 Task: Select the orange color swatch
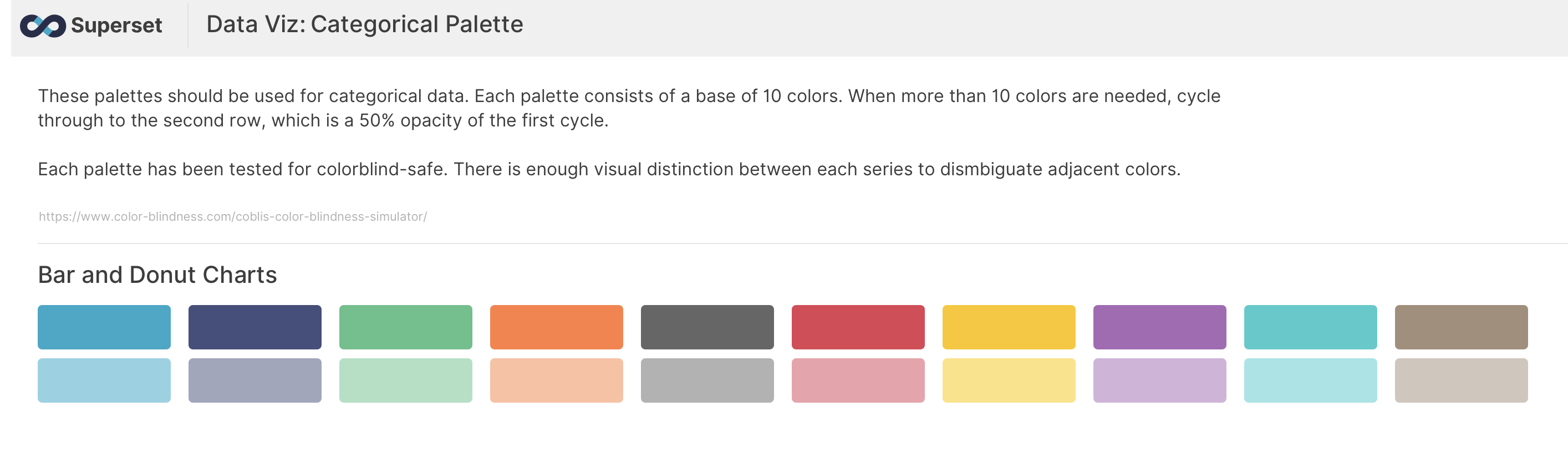(556, 327)
